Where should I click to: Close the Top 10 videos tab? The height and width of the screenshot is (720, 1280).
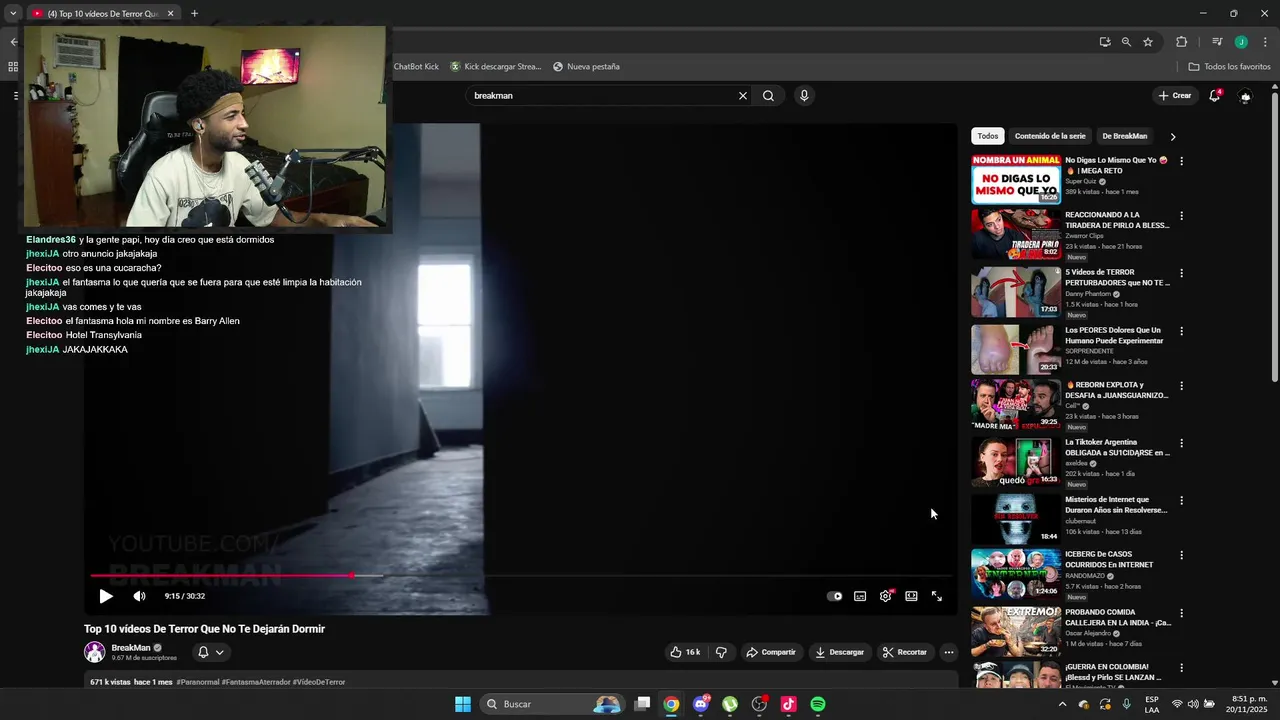171,13
